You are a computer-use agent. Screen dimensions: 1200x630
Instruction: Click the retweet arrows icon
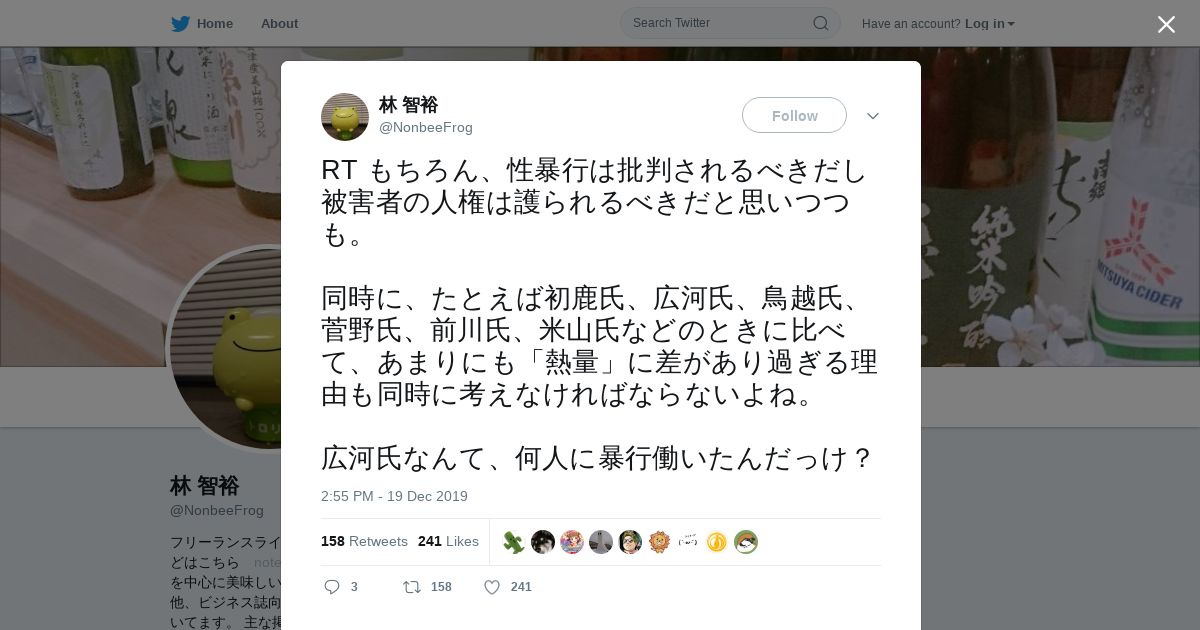click(411, 587)
